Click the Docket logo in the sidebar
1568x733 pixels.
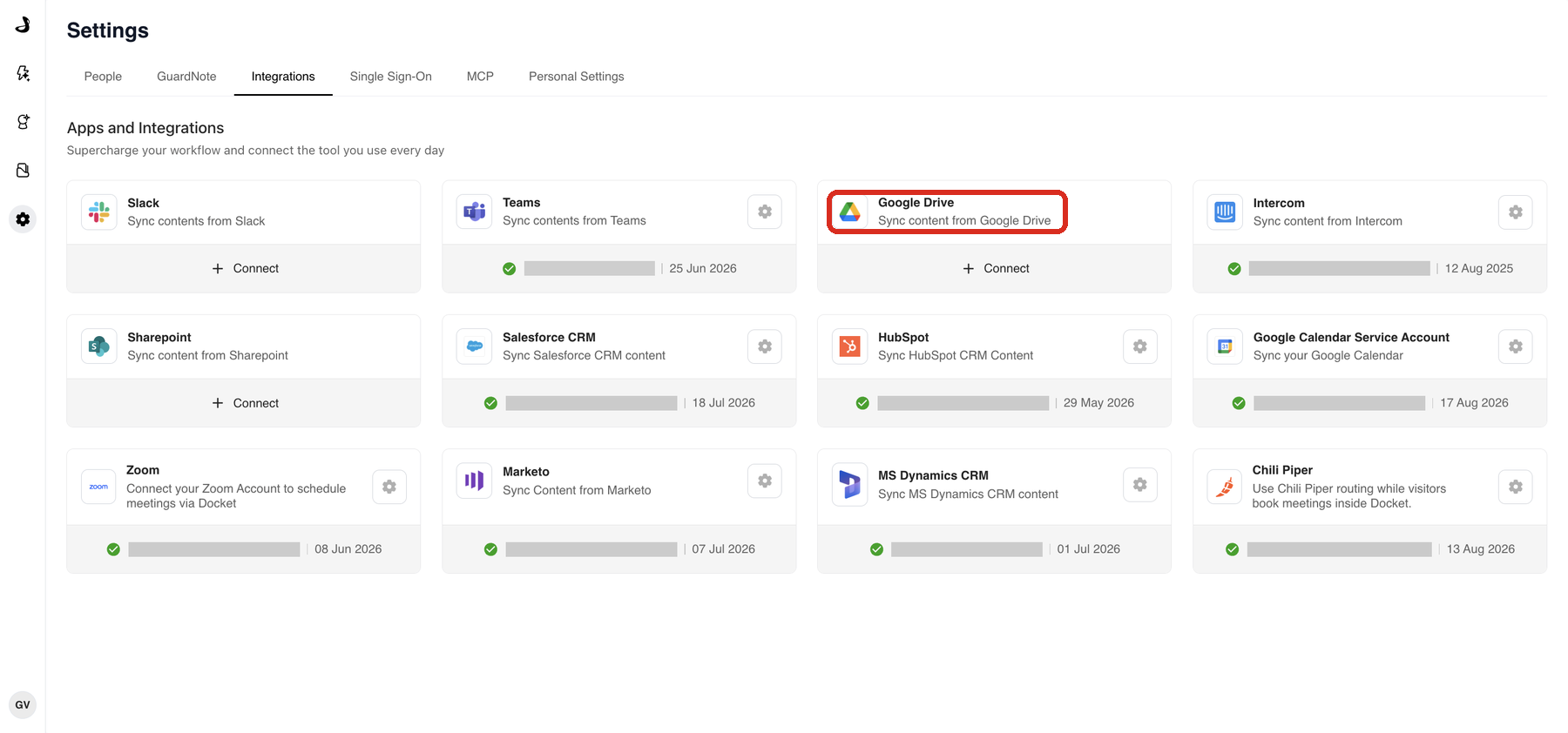(23, 24)
